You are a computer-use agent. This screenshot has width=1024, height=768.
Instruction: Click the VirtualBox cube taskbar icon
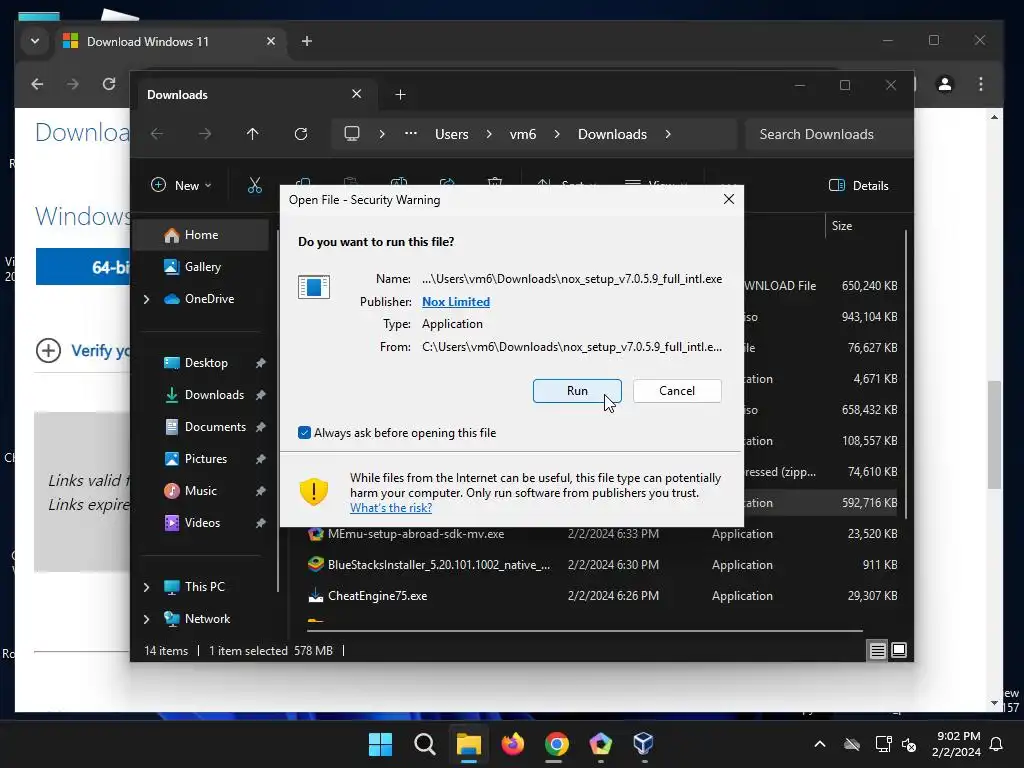644,743
